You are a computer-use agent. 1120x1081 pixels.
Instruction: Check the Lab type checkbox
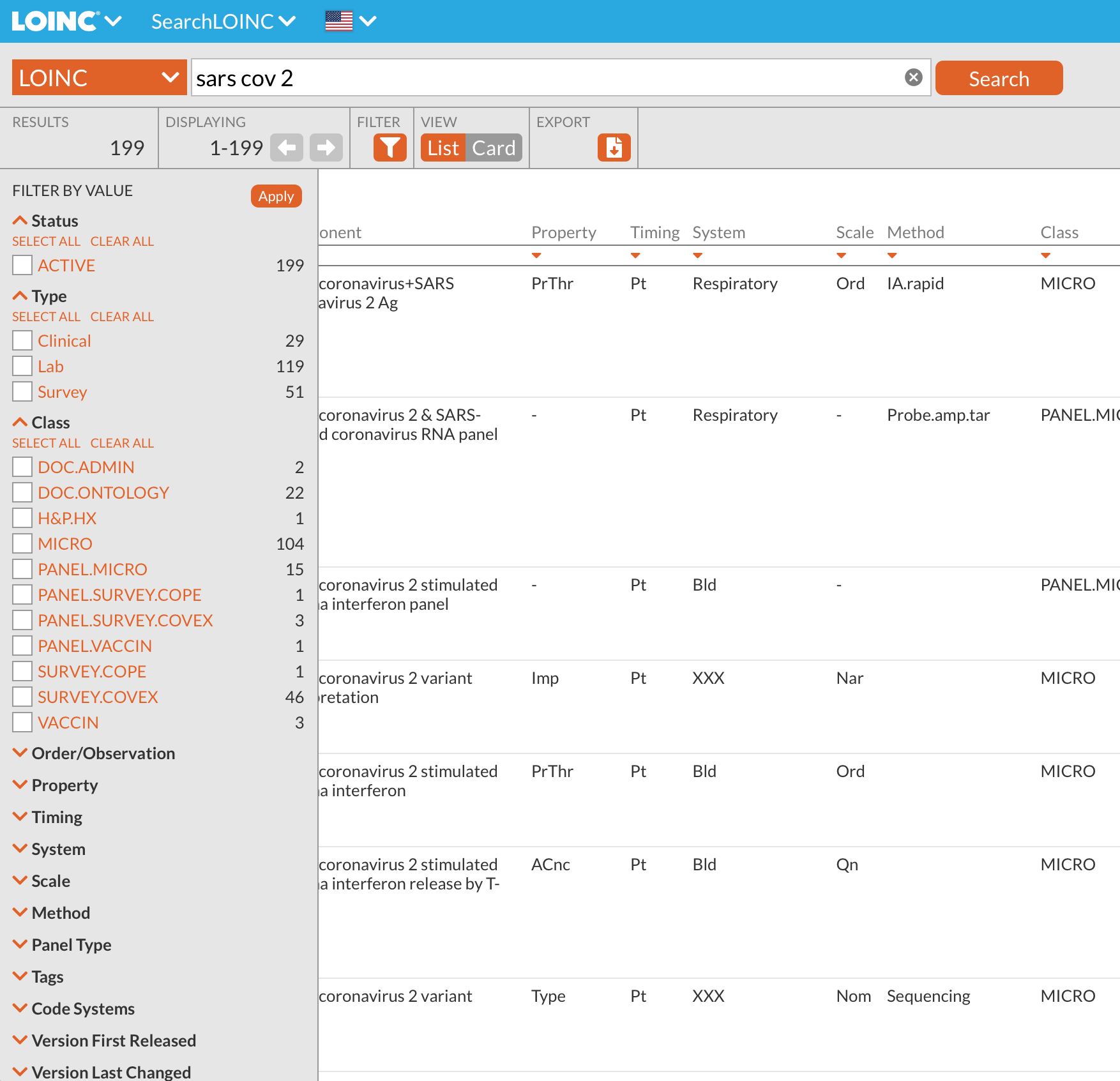click(22, 366)
